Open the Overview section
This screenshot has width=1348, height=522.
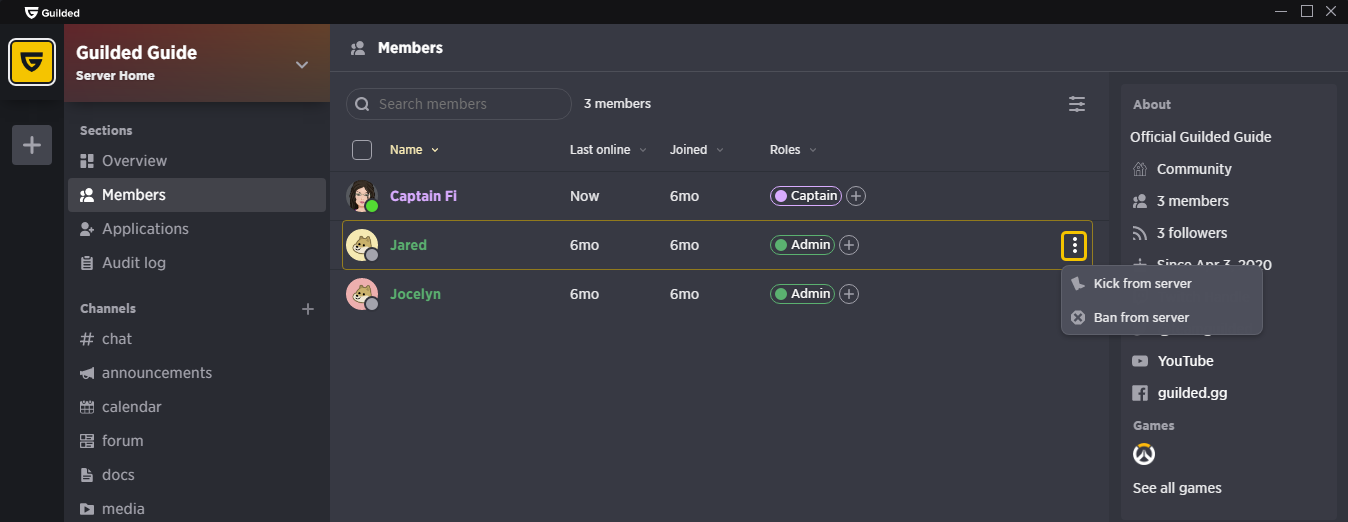click(x=197, y=161)
